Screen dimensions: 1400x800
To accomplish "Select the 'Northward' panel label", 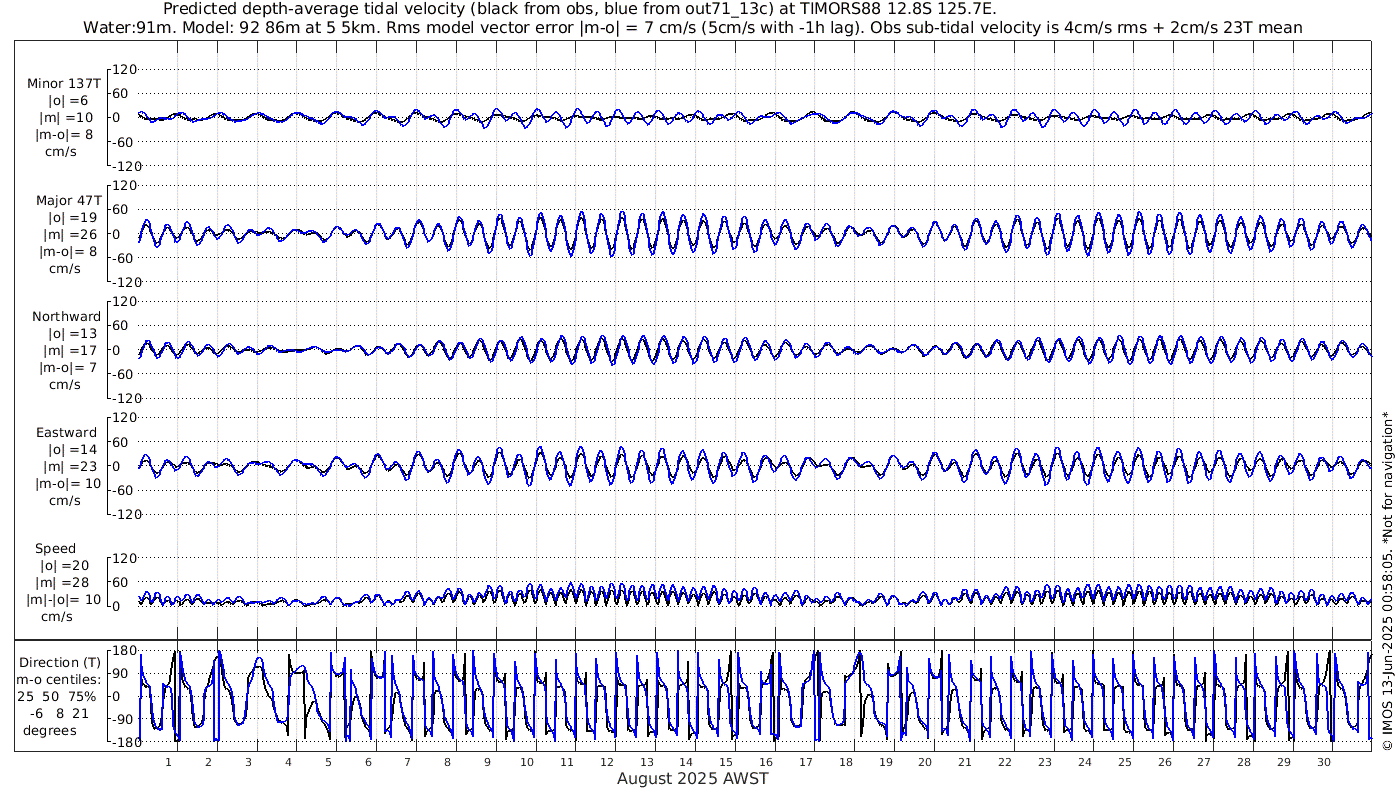I will coord(66,316).
